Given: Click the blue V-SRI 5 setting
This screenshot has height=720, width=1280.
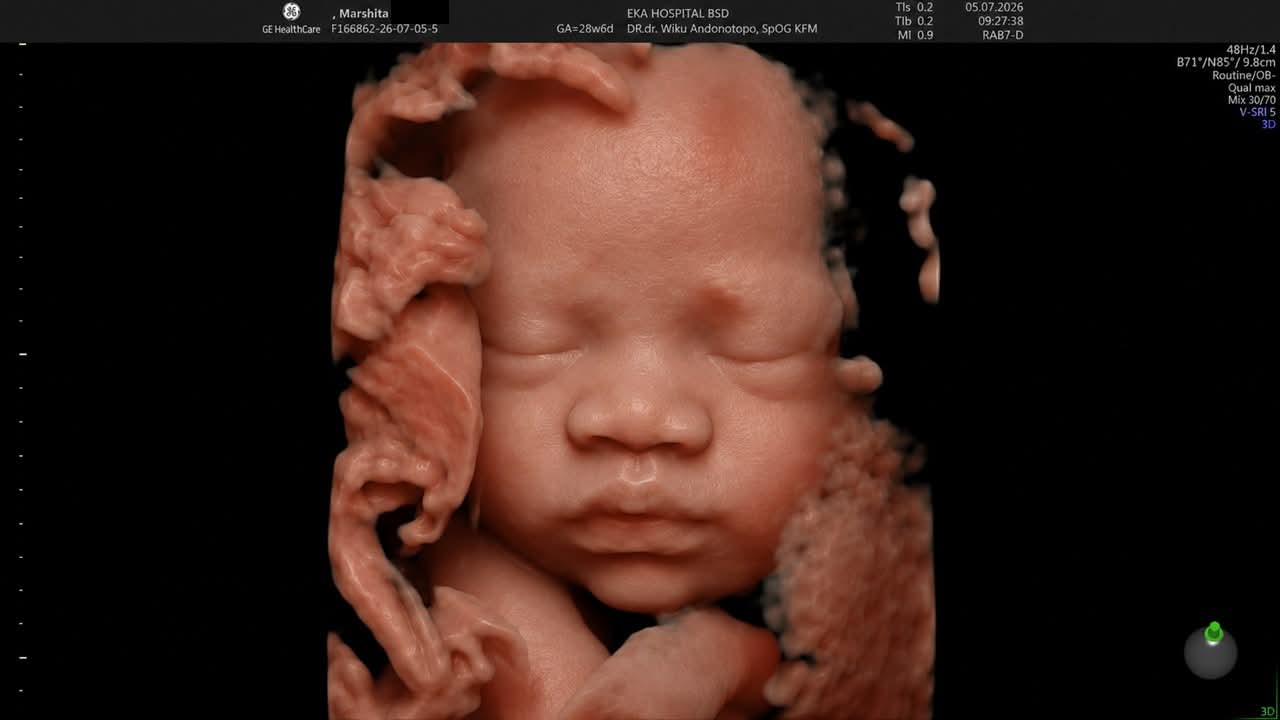Looking at the screenshot, I should pos(1258,112).
